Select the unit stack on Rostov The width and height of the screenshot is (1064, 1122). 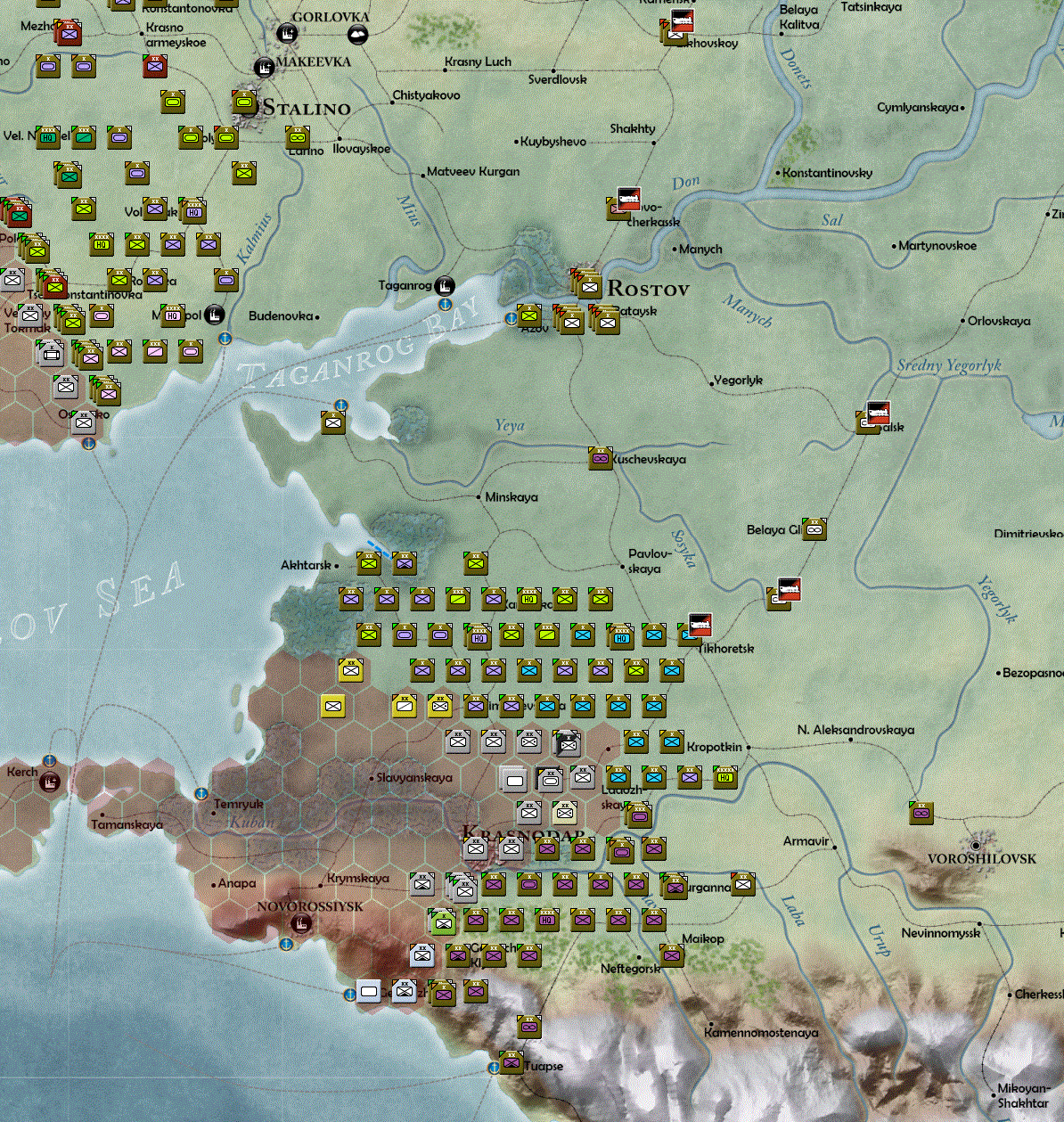click(586, 284)
